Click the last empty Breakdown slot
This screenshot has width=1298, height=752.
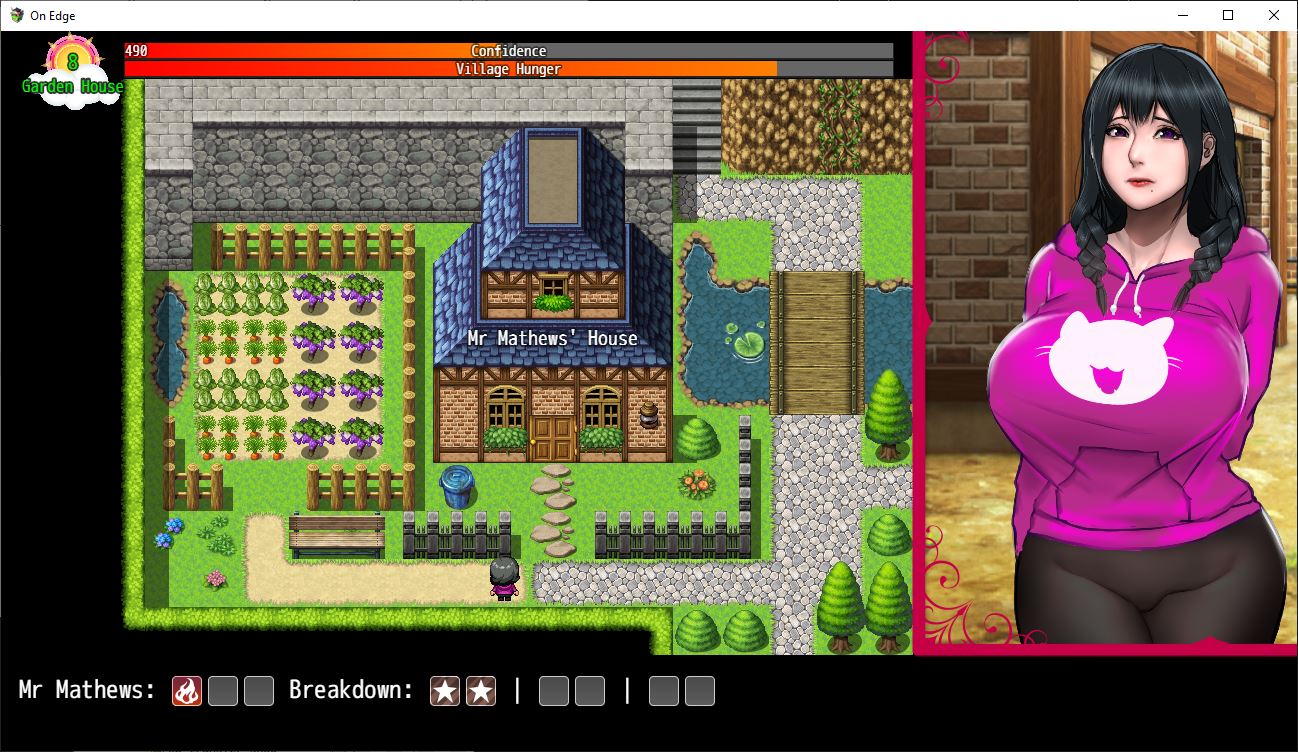tap(697, 690)
